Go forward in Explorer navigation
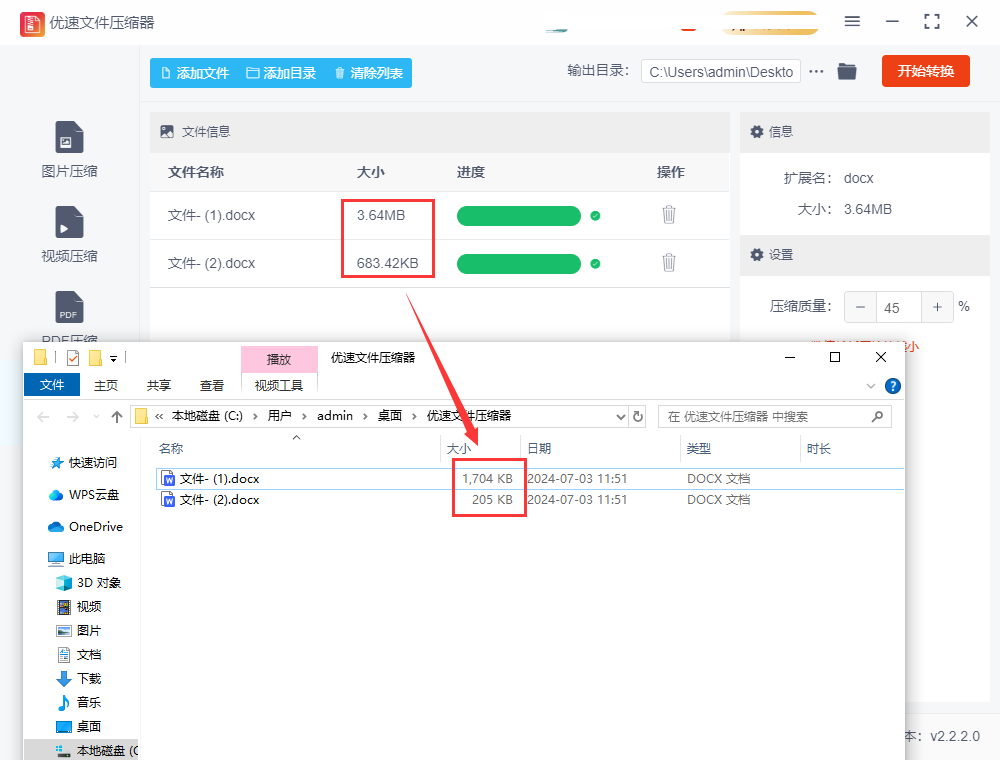Screen dimensions: 1000x760 [73, 417]
